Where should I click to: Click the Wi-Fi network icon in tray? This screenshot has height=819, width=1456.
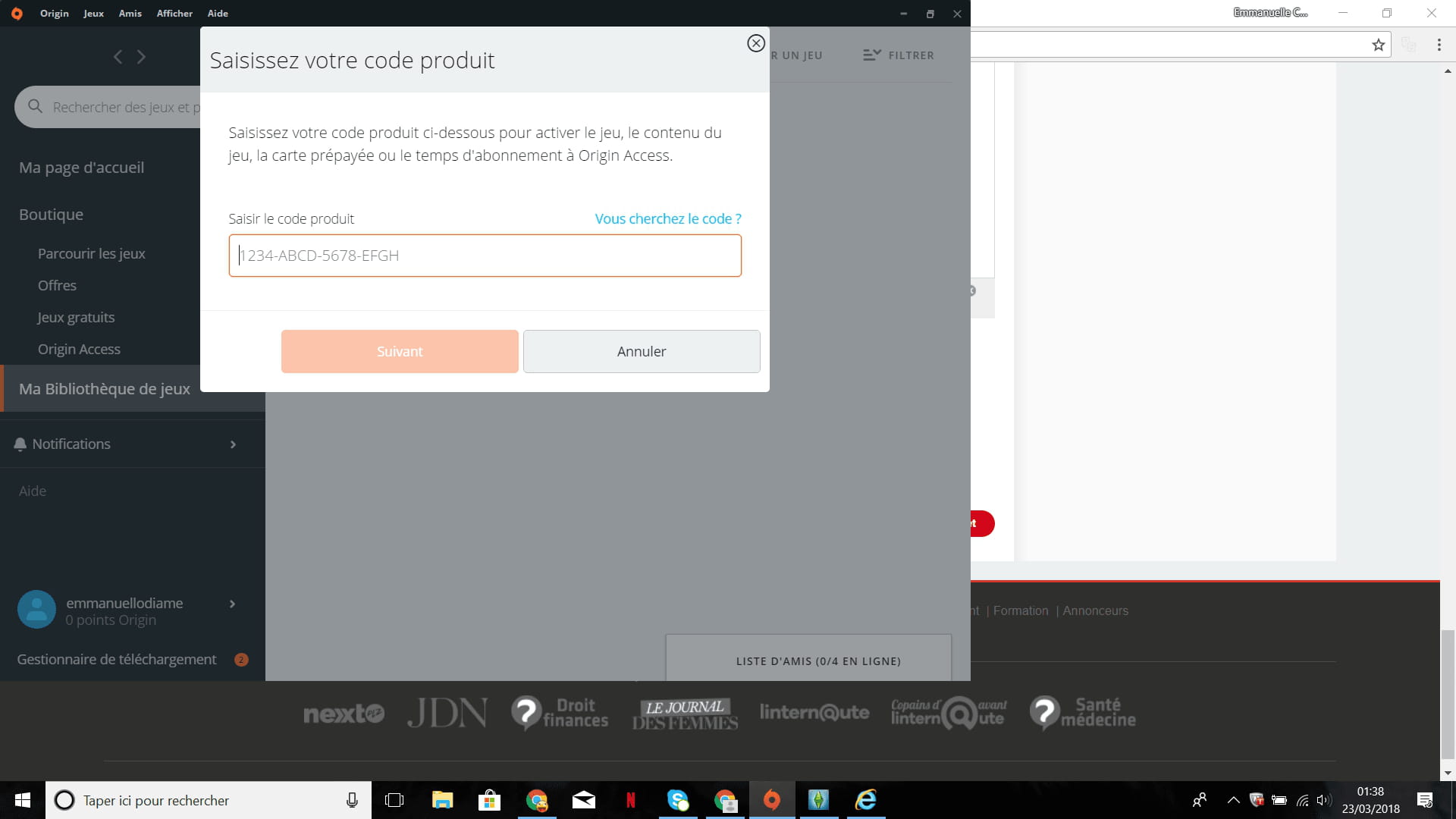tap(1302, 800)
